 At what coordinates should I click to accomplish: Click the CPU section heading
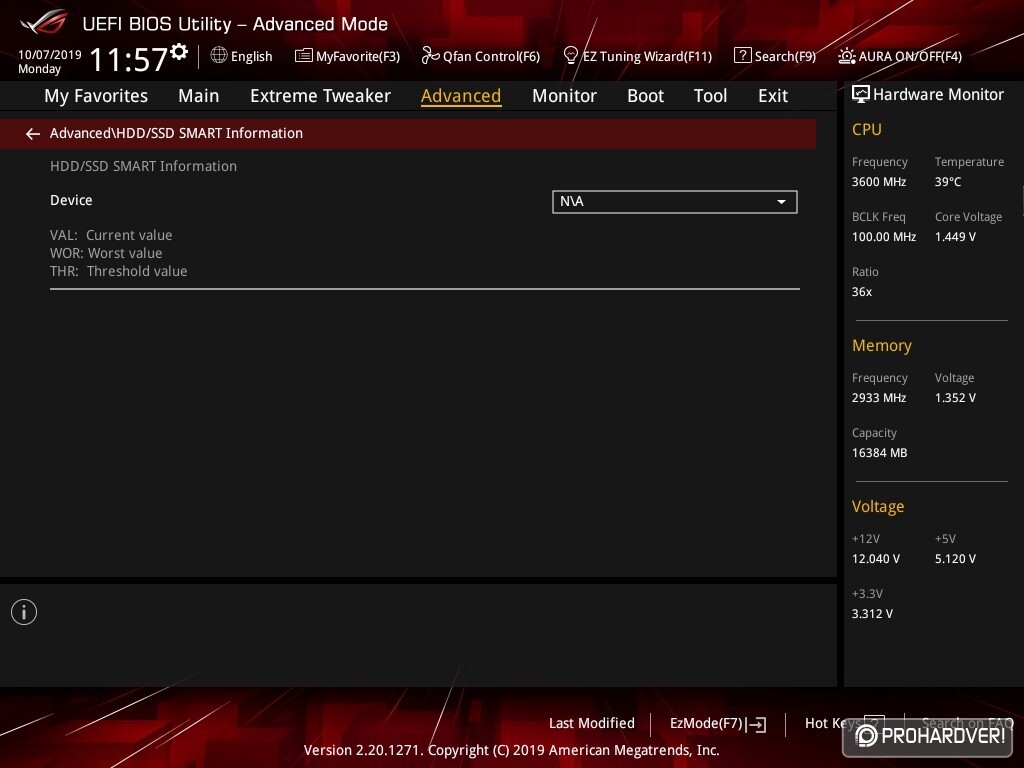click(867, 130)
